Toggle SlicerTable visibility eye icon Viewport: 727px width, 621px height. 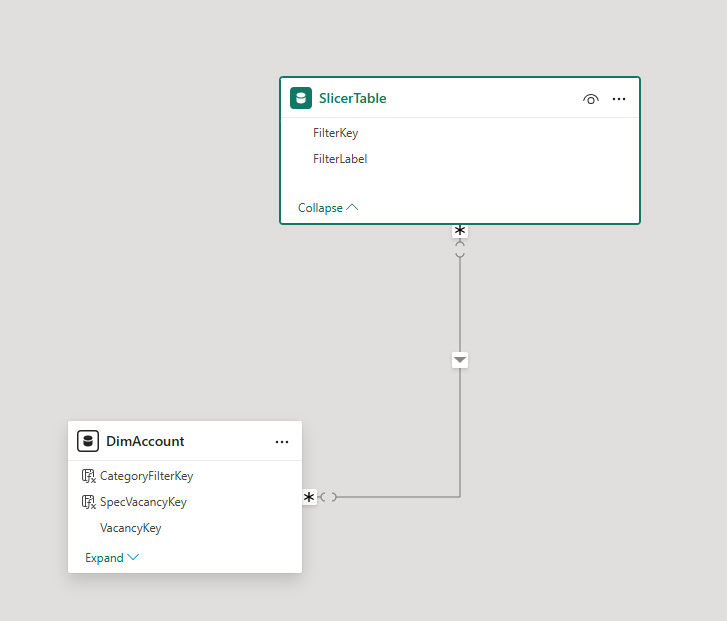tap(591, 99)
